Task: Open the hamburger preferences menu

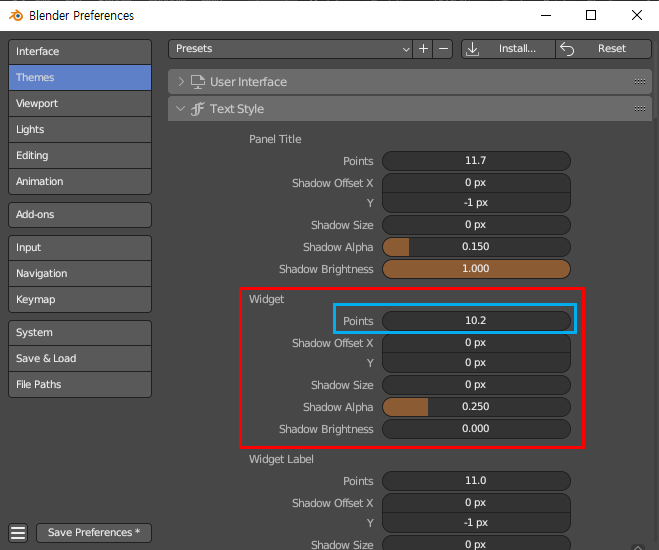Action: tap(18, 533)
